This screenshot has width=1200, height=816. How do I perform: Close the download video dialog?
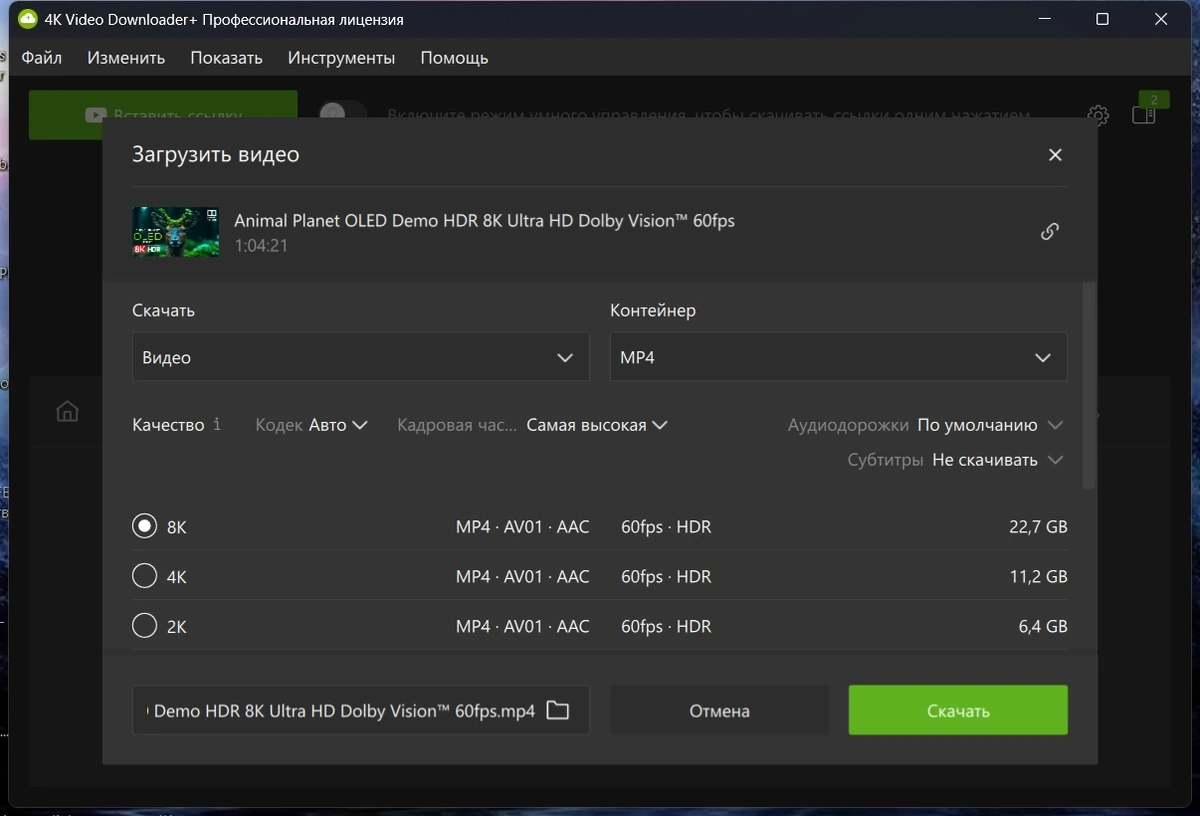tap(1055, 155)
